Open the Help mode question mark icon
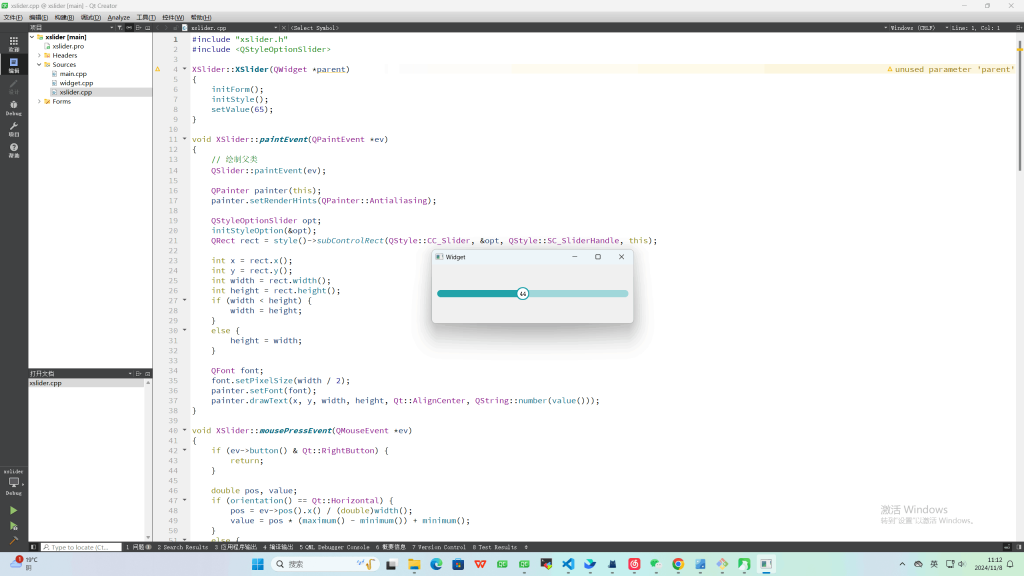This screenshot has width=1024, height=576. pos(14,150)
